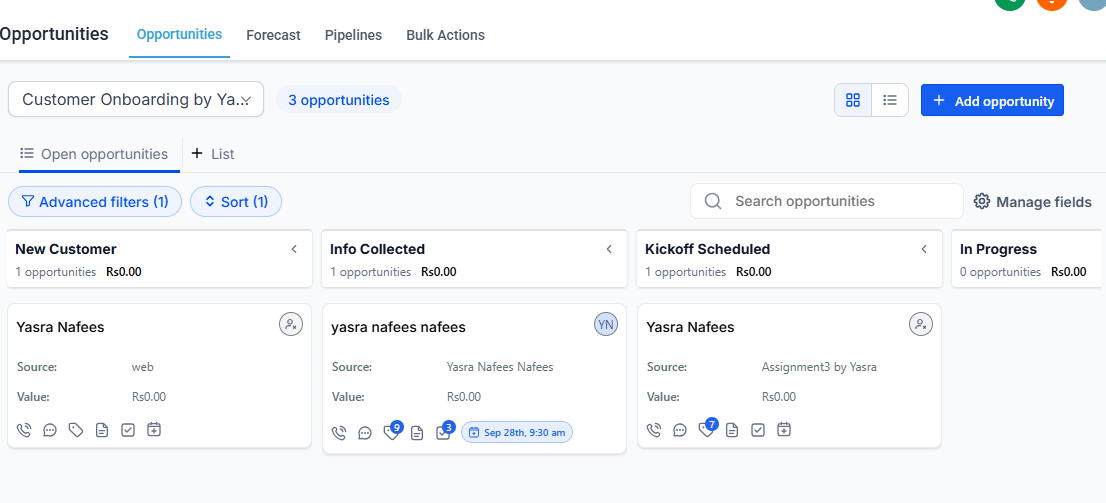Open tasks icon on Kickoff Scheduled card

pos(758,430)
